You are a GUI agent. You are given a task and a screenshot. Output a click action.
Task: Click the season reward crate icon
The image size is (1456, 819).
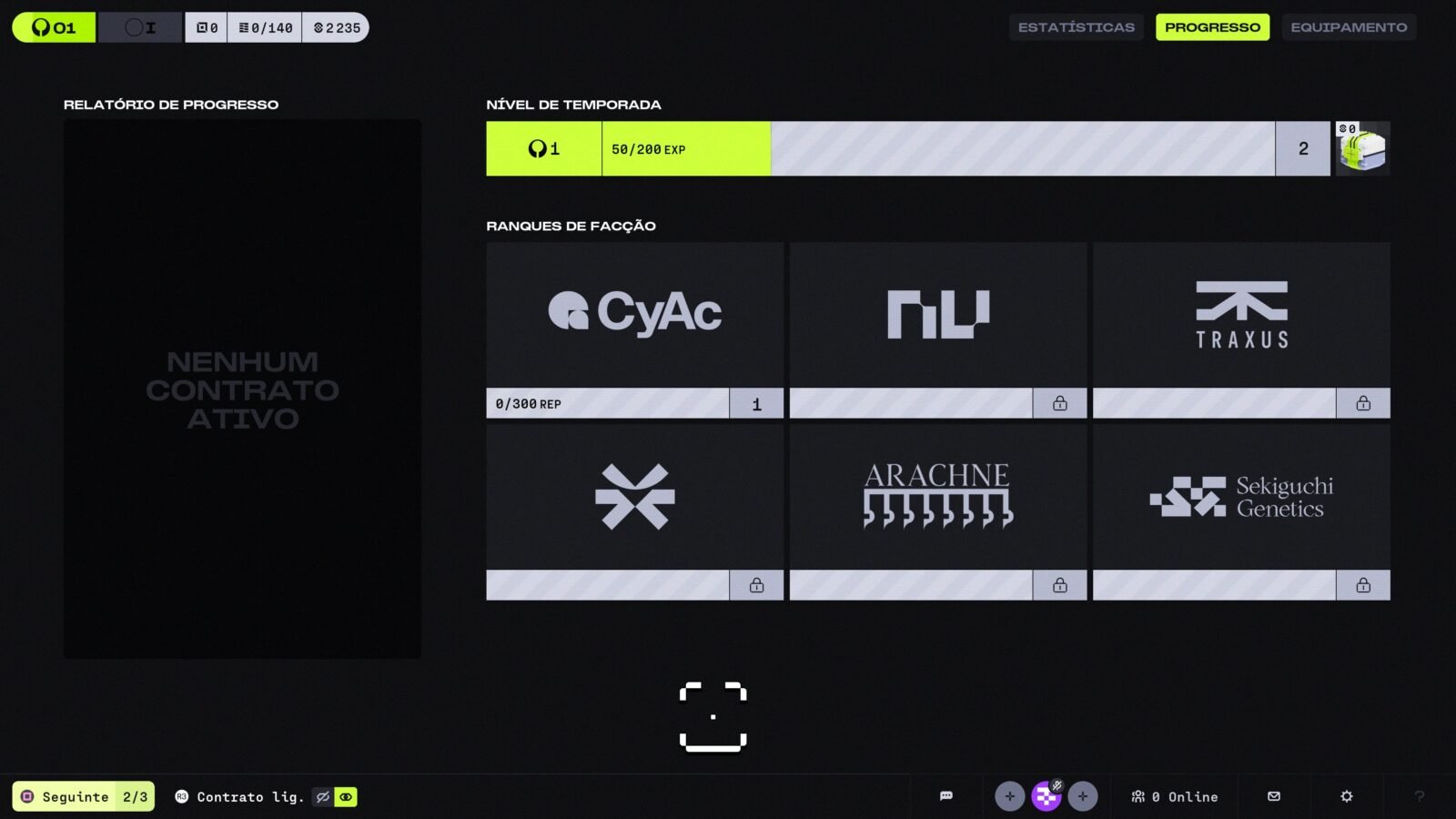(1362, 148)
